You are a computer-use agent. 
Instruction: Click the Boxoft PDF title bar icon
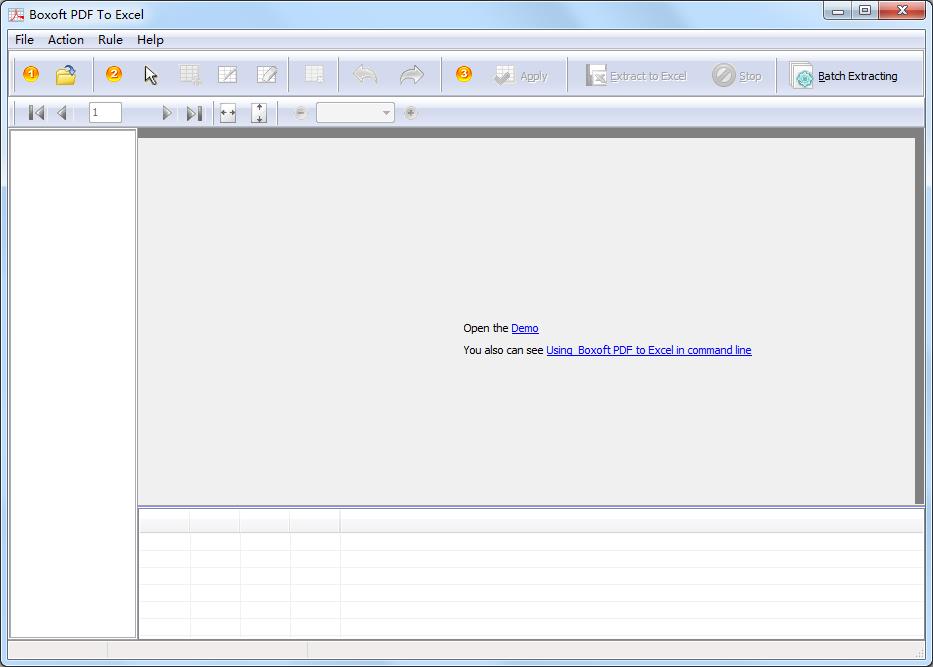pyautogui.click(x=16, y=14)
